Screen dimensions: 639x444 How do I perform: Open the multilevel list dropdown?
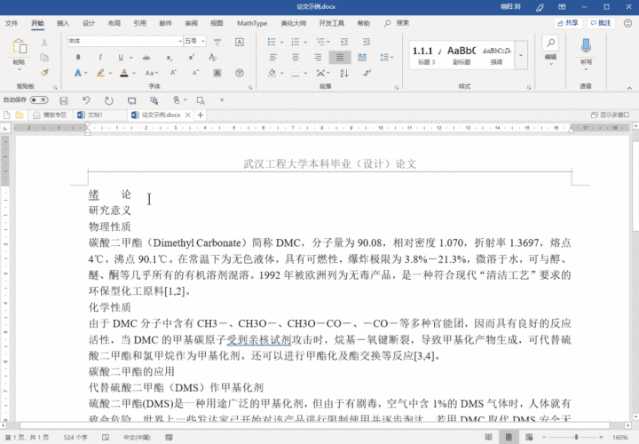[328, 42]
